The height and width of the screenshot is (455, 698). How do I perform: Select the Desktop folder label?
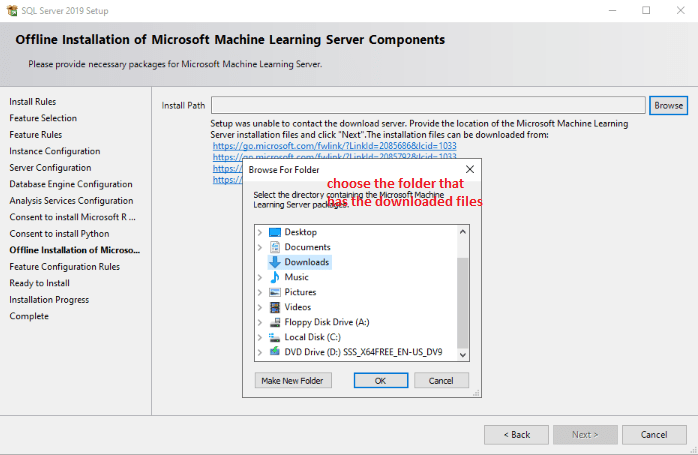pos(300,232)
